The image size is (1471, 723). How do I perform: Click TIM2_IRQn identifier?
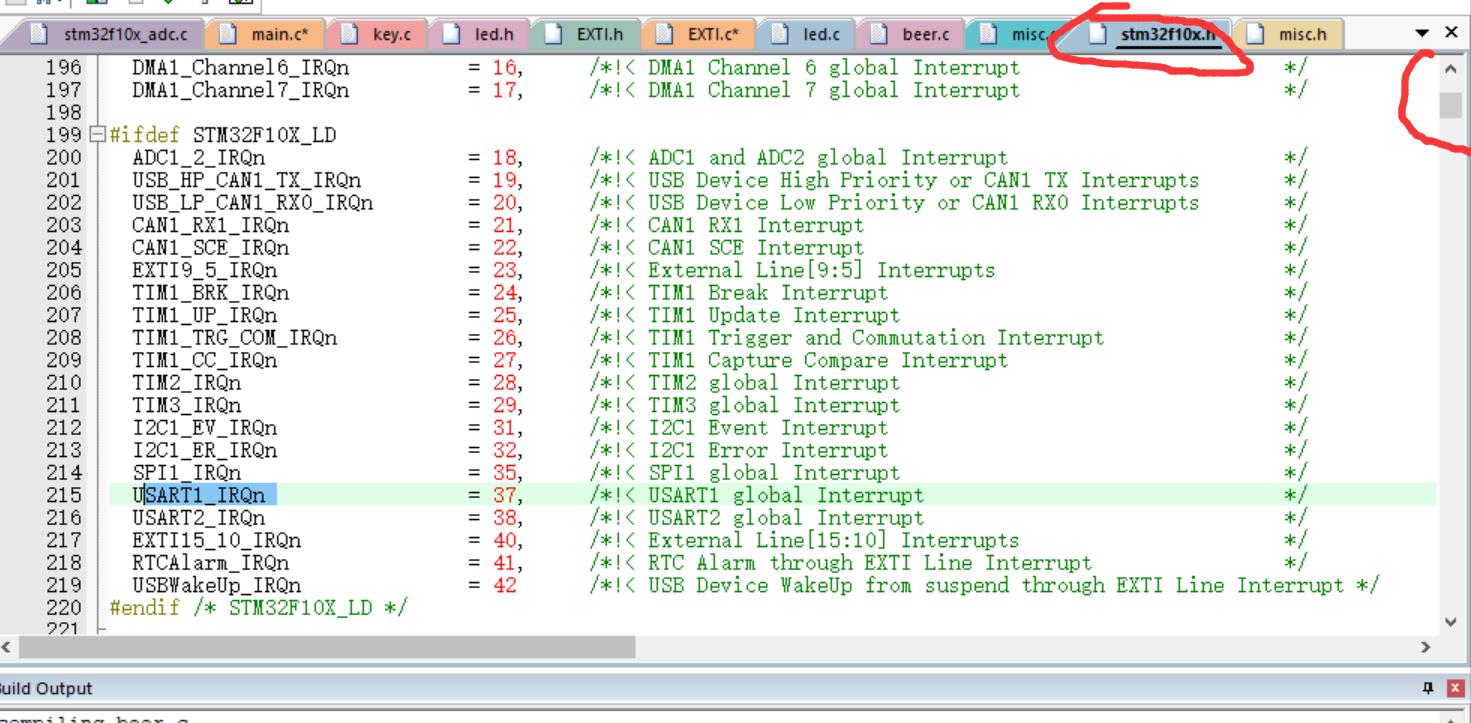point(187,383)
